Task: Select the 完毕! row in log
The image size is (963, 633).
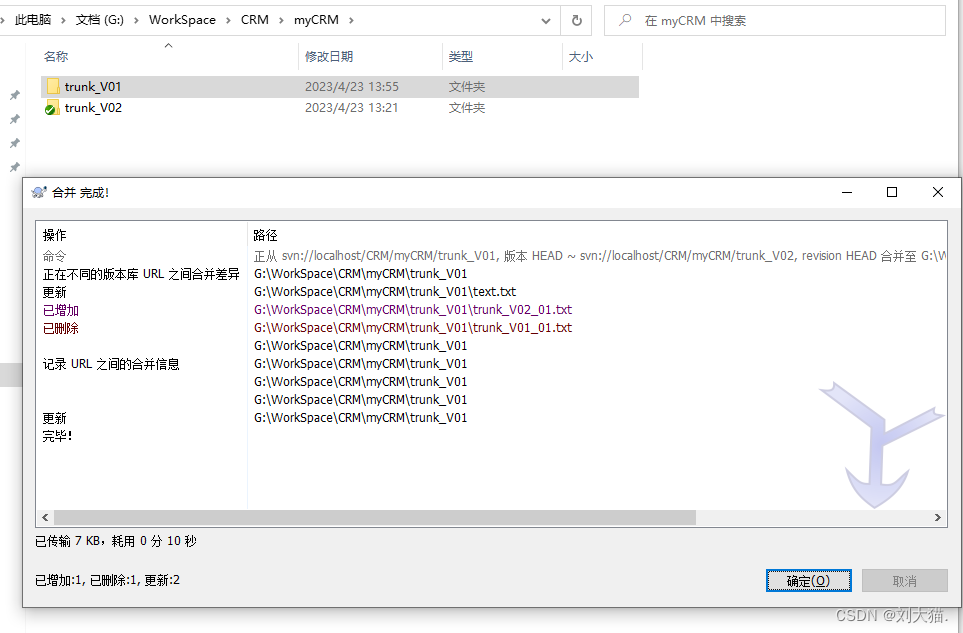Action: pyautogui.click(x=491, y=436)
